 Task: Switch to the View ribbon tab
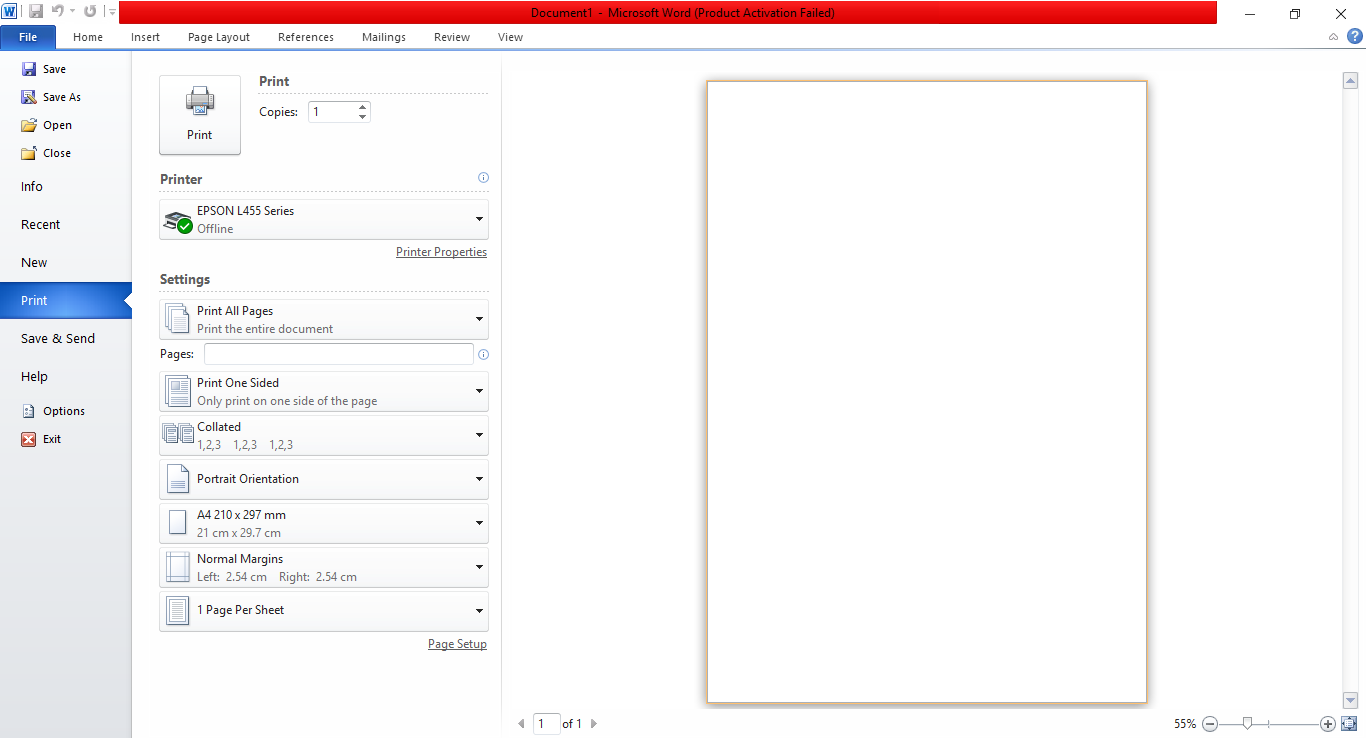(510, 37)
